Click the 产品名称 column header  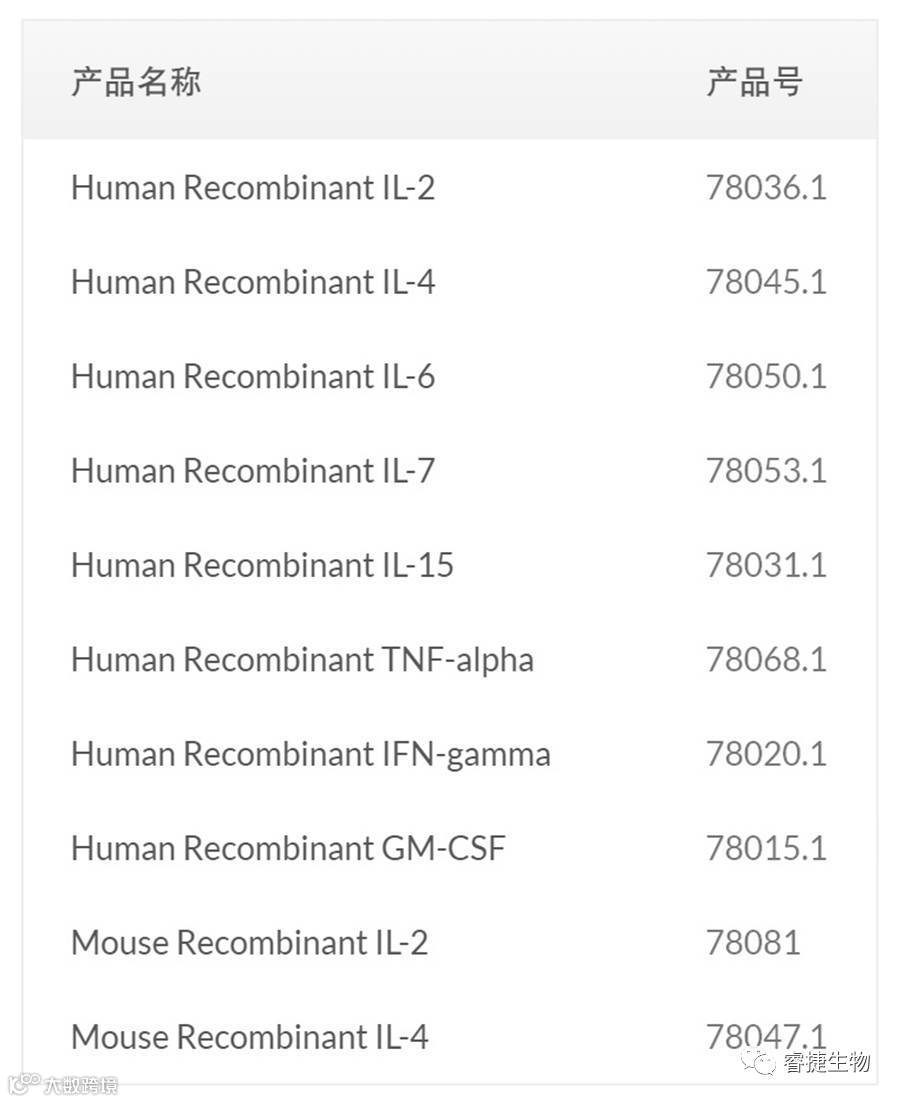[x=136, y=82]
